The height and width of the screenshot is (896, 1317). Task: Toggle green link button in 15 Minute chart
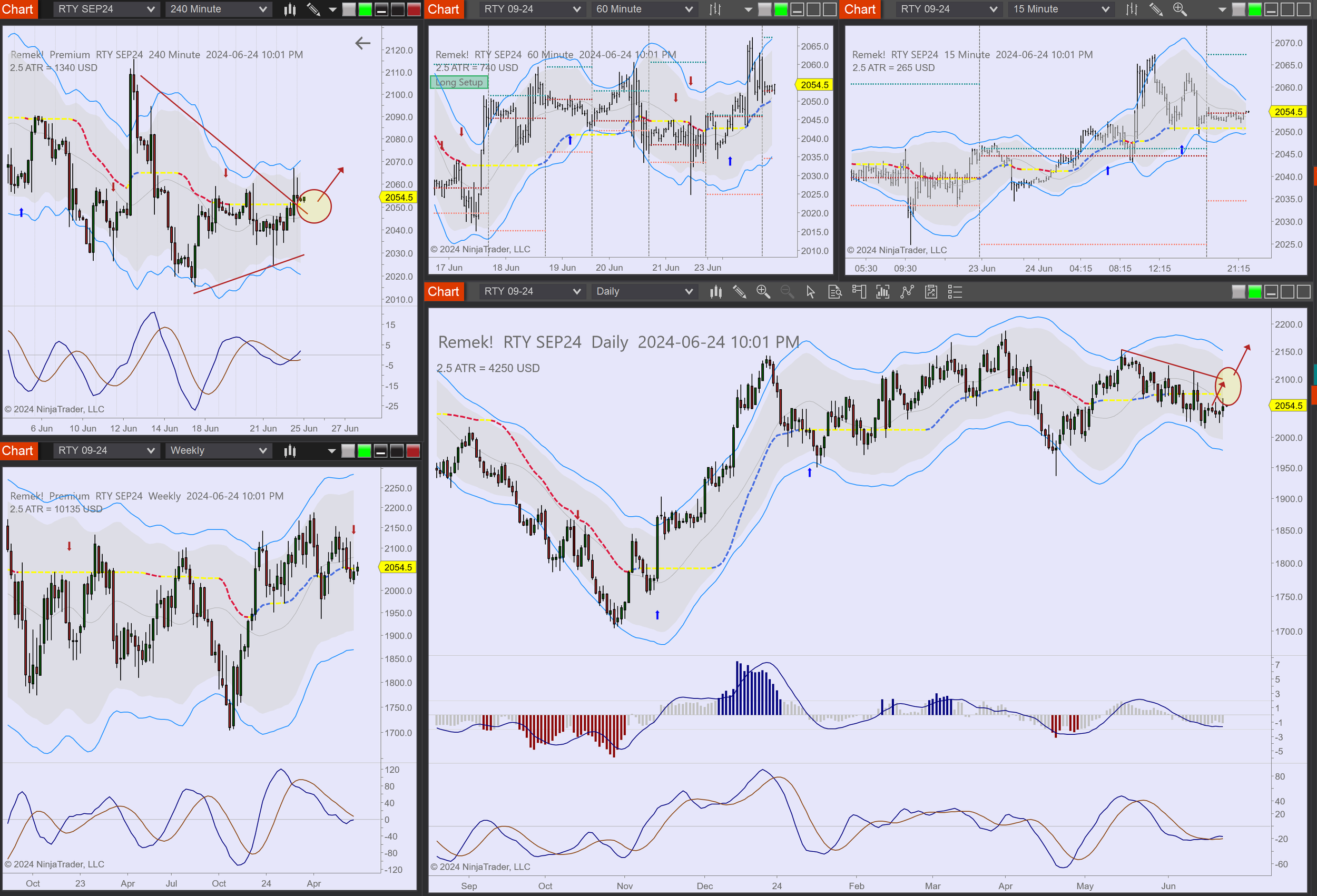click(x=1255, y=9)
